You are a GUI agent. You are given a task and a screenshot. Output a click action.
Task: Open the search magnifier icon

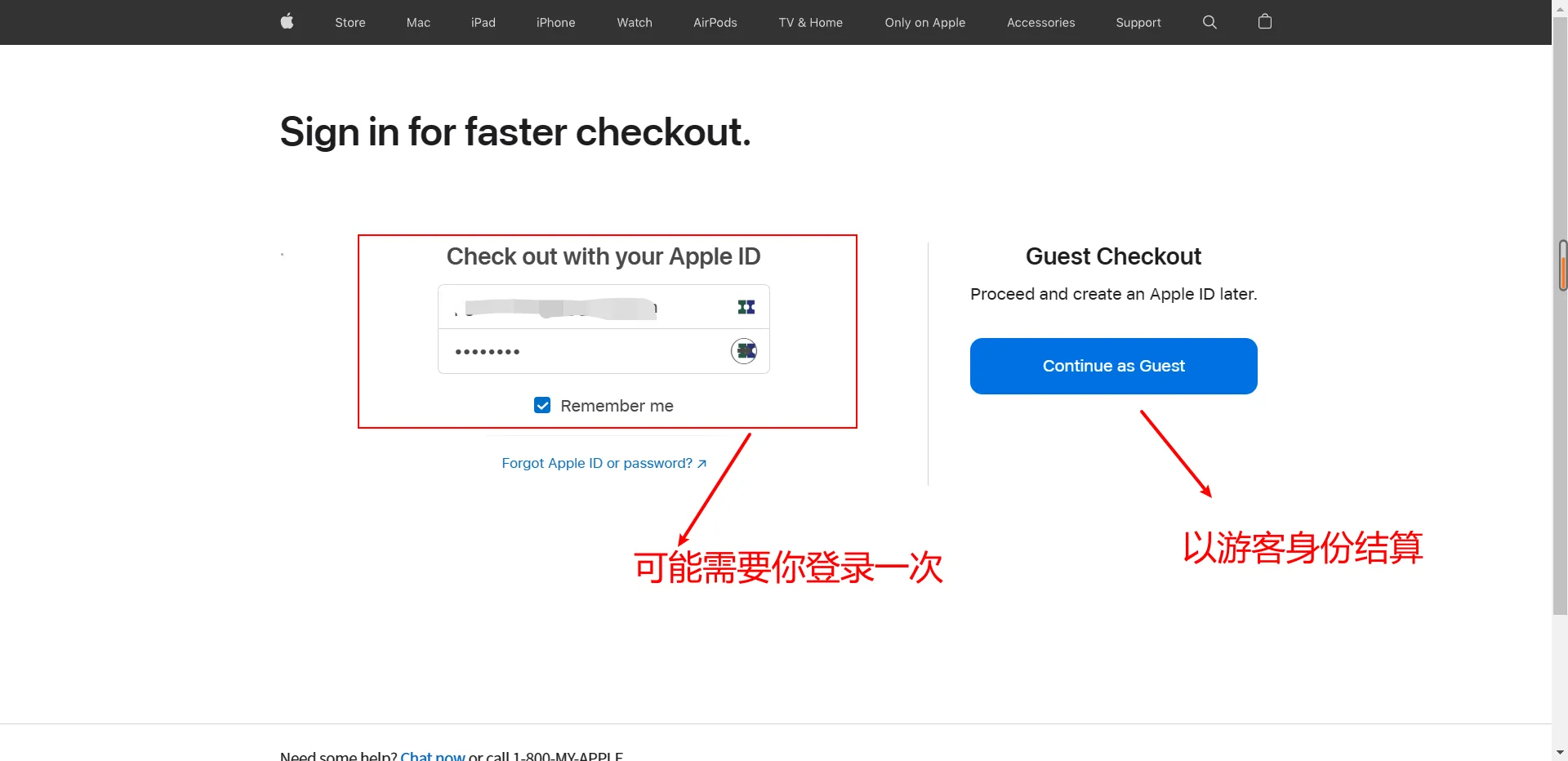(1209, 22)
